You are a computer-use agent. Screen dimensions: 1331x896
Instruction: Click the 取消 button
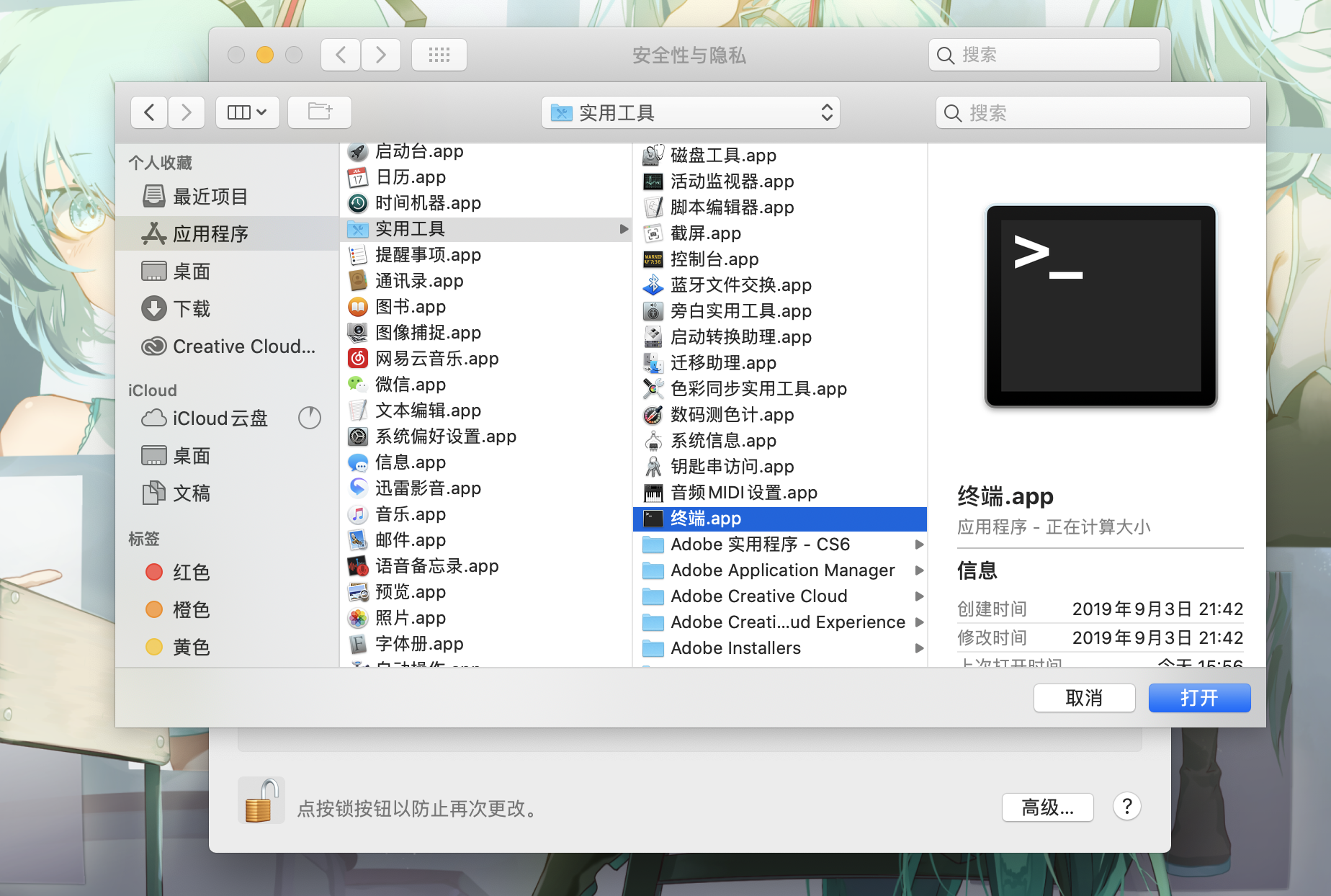(x=1084, y=698)
